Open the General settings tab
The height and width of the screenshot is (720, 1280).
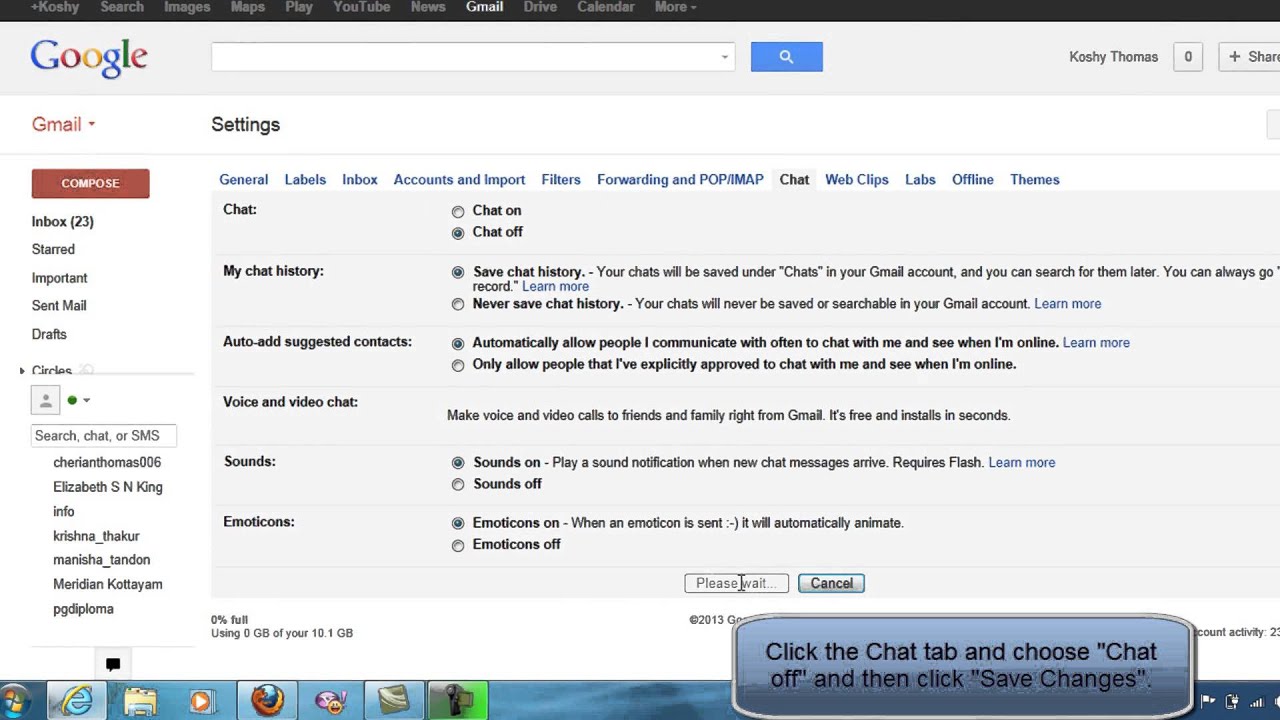[244, 180]
